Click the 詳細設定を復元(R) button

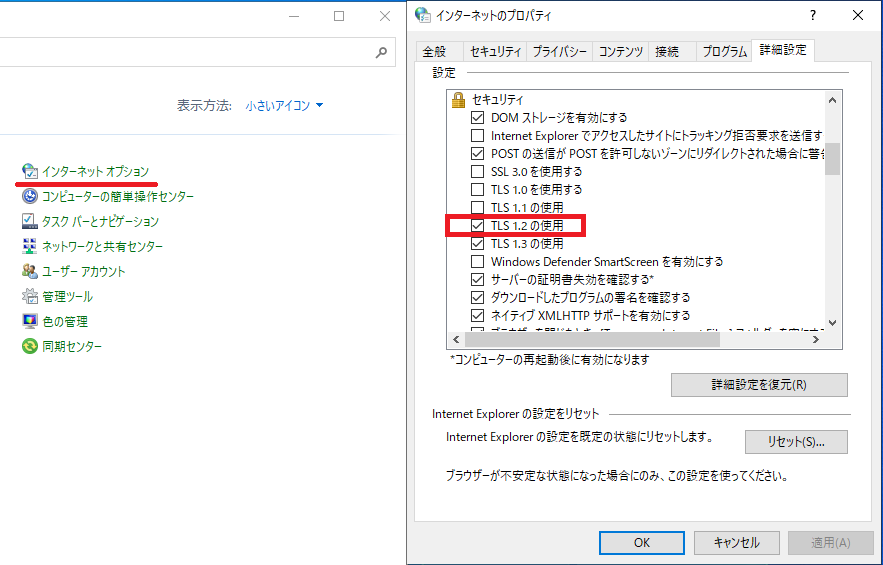coord(759,385)
